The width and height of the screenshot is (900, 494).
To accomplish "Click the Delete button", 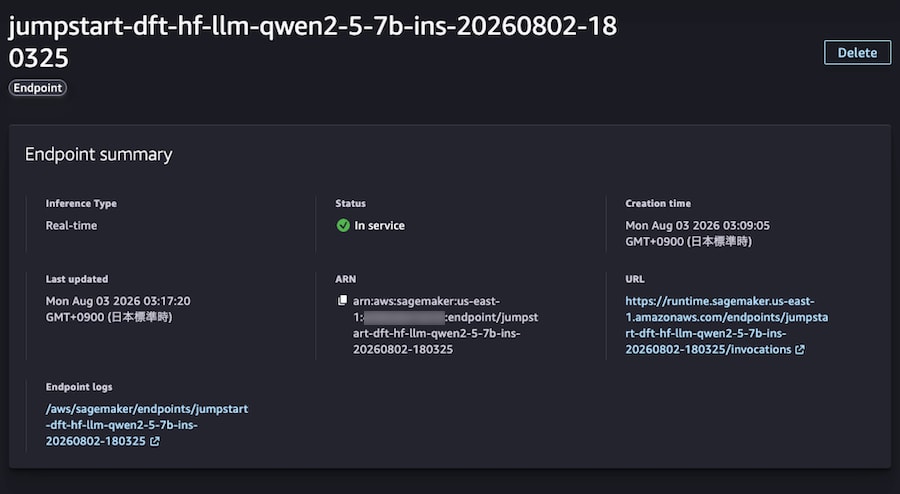I will [857, 53].
